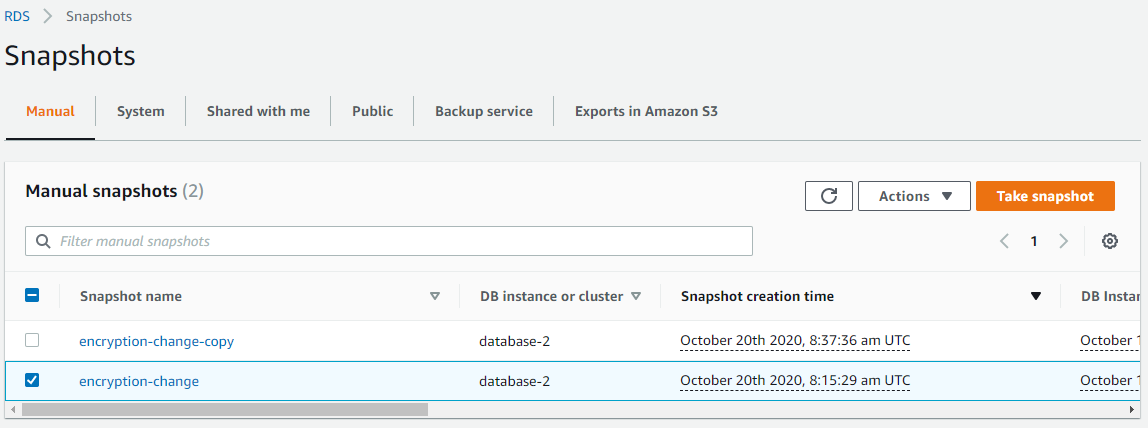The width and height of the screenshot is (1148, 428).
Task: Switch to the System tab
Action: [x=141, y=111]
